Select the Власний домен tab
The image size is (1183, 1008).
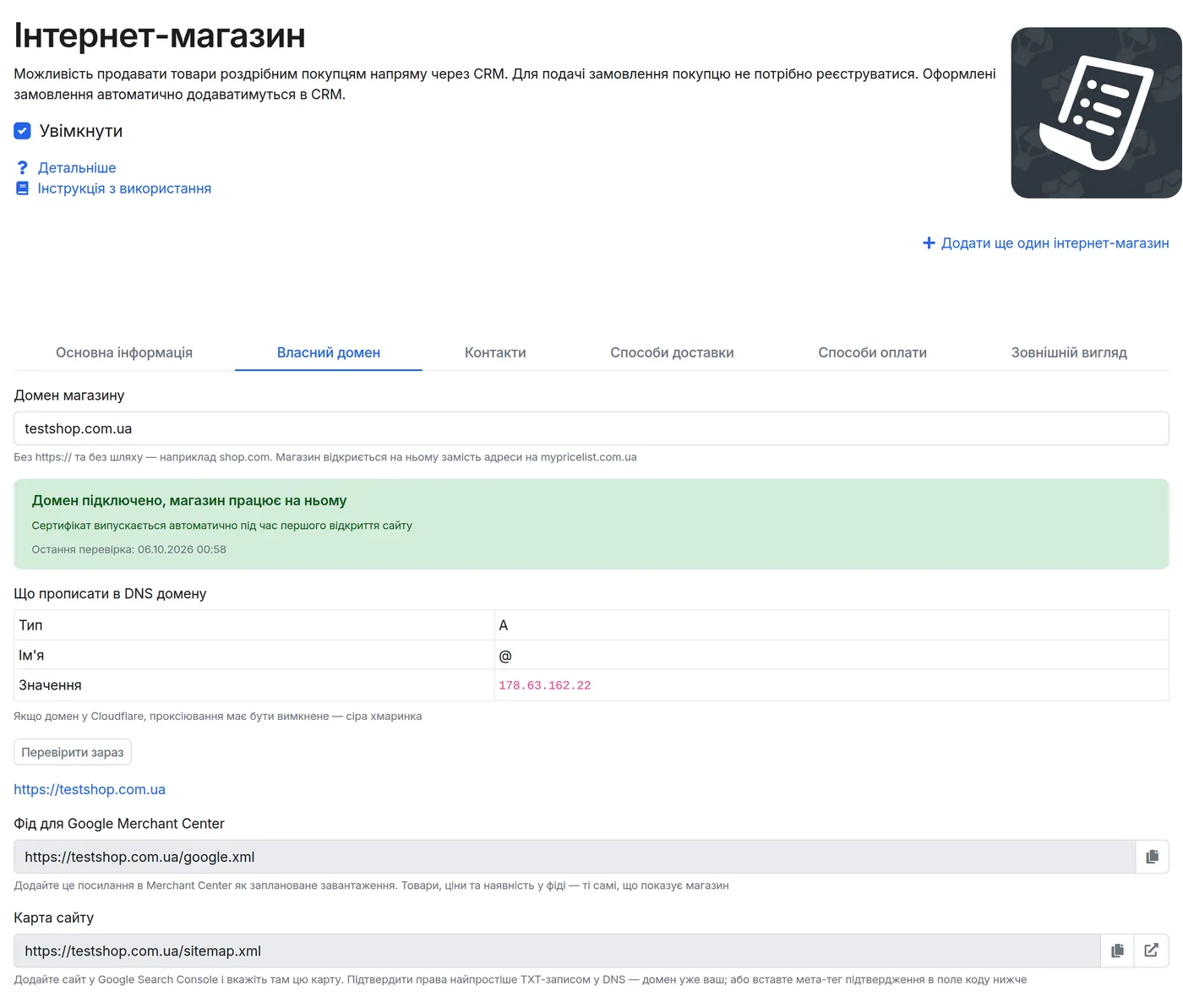tap(329, 352)
